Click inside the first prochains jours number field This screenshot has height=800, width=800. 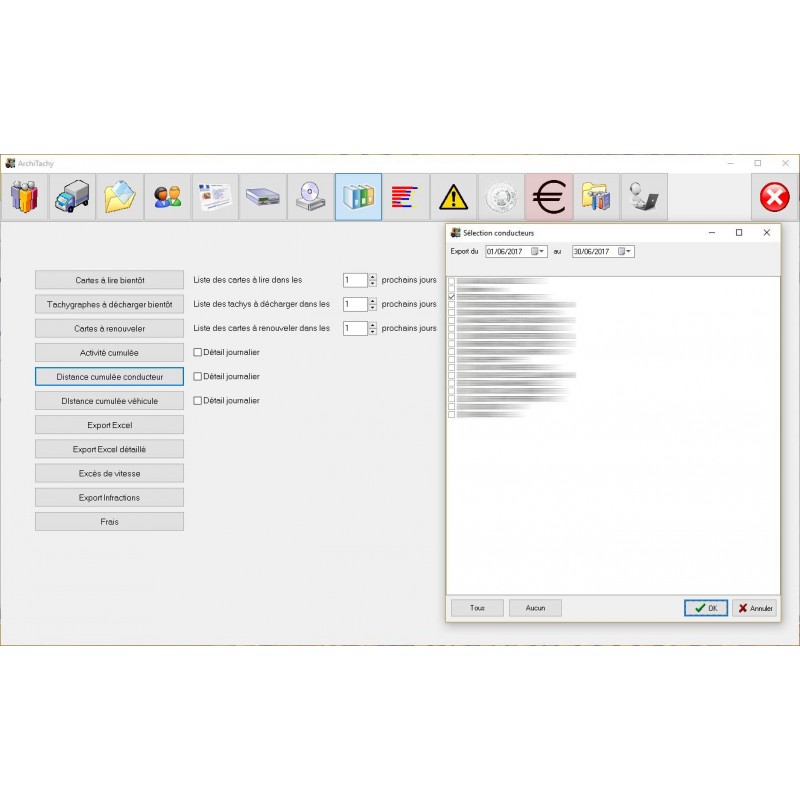click(357, 280)
